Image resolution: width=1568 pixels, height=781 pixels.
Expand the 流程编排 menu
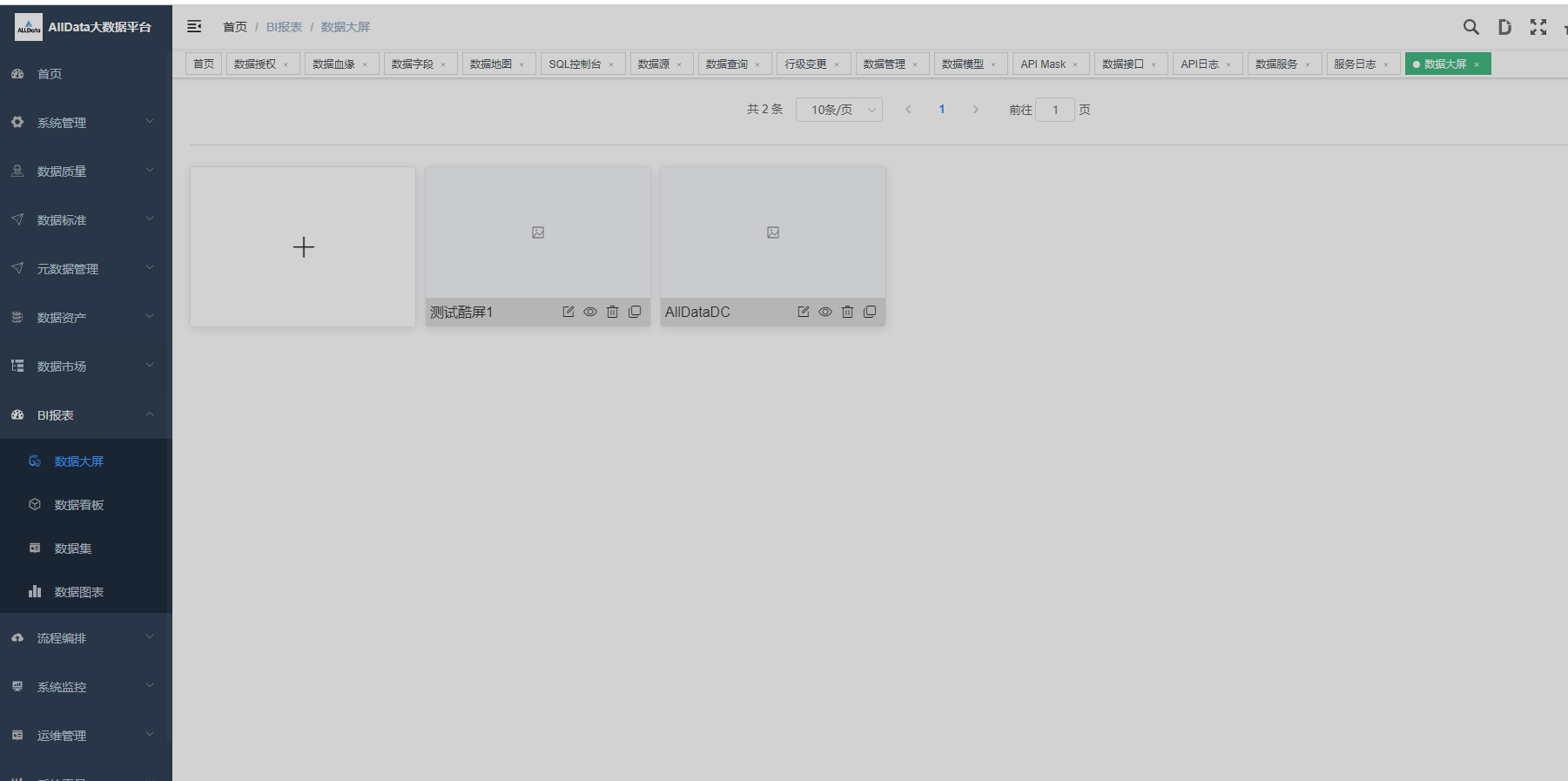[86, 638]
